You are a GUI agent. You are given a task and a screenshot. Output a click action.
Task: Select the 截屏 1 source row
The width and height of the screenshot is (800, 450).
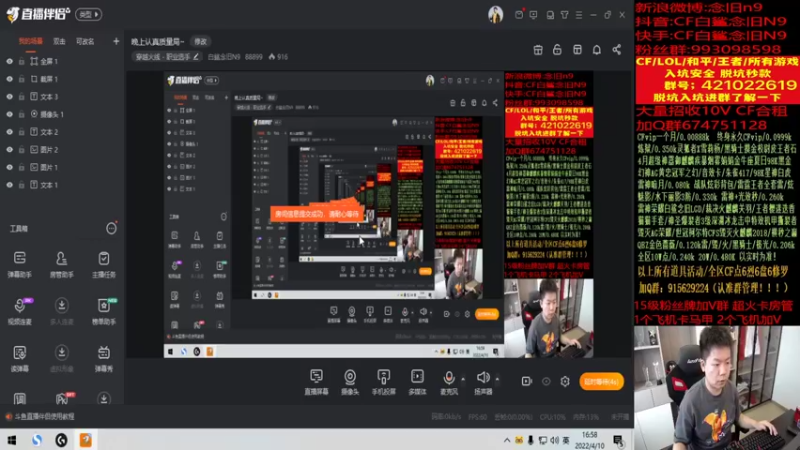(61, 79)
